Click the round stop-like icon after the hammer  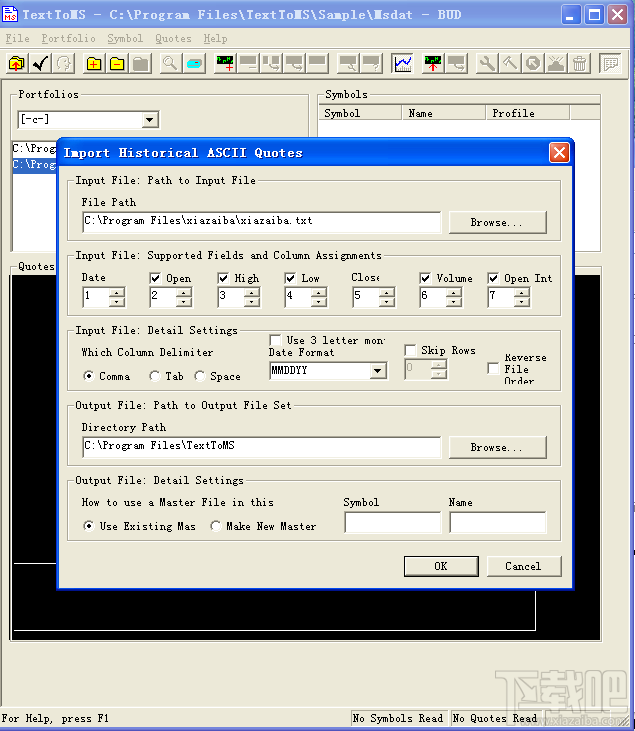[533, 63]
